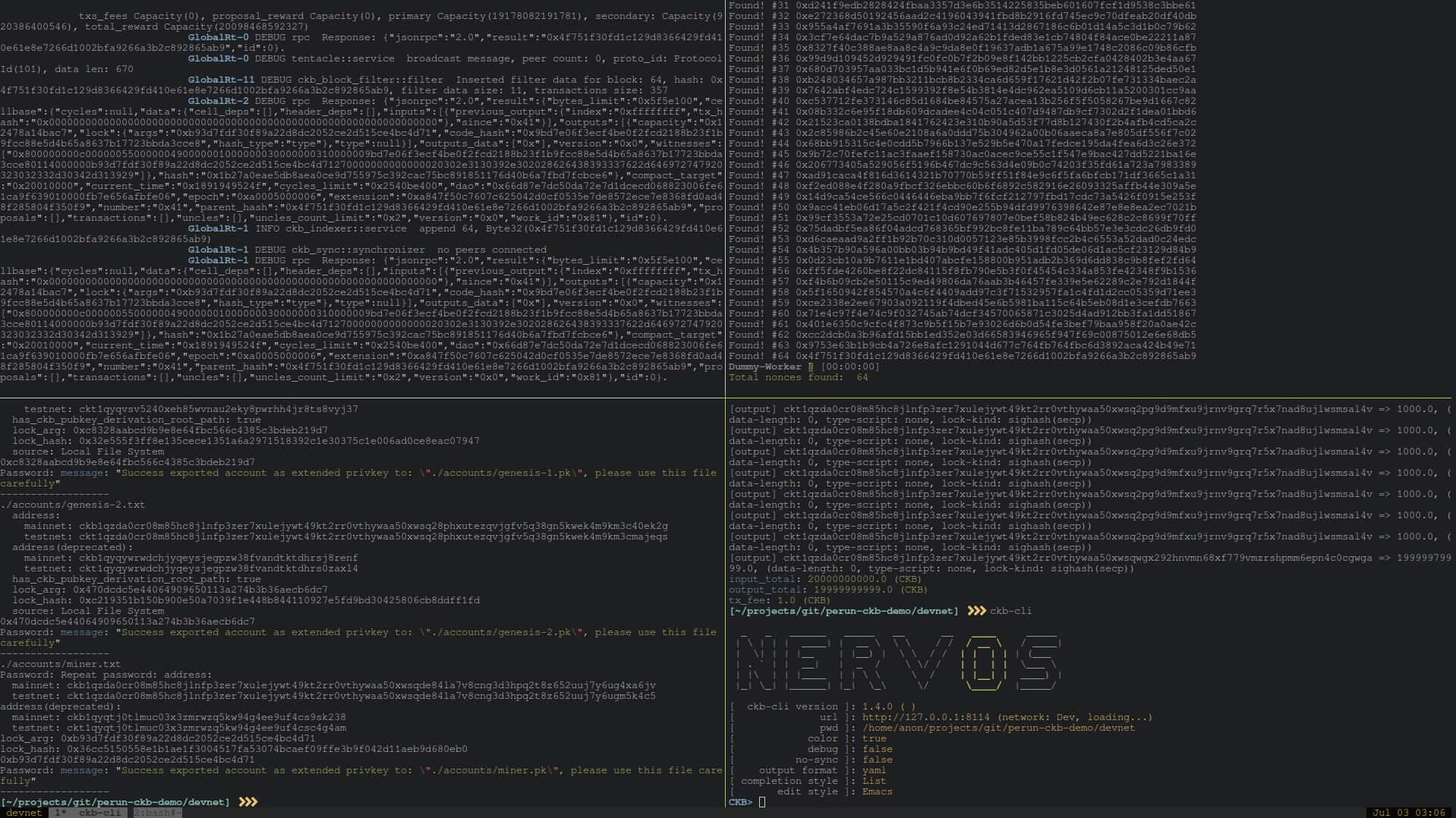Click deprecated testnet address ckt1qyqywrwdchjyqeysjegpzw38fvandtktdhrs0zaxl4
Viewport: 1456px width, 818px height.
pyautogui.click(x=219, y=568)
